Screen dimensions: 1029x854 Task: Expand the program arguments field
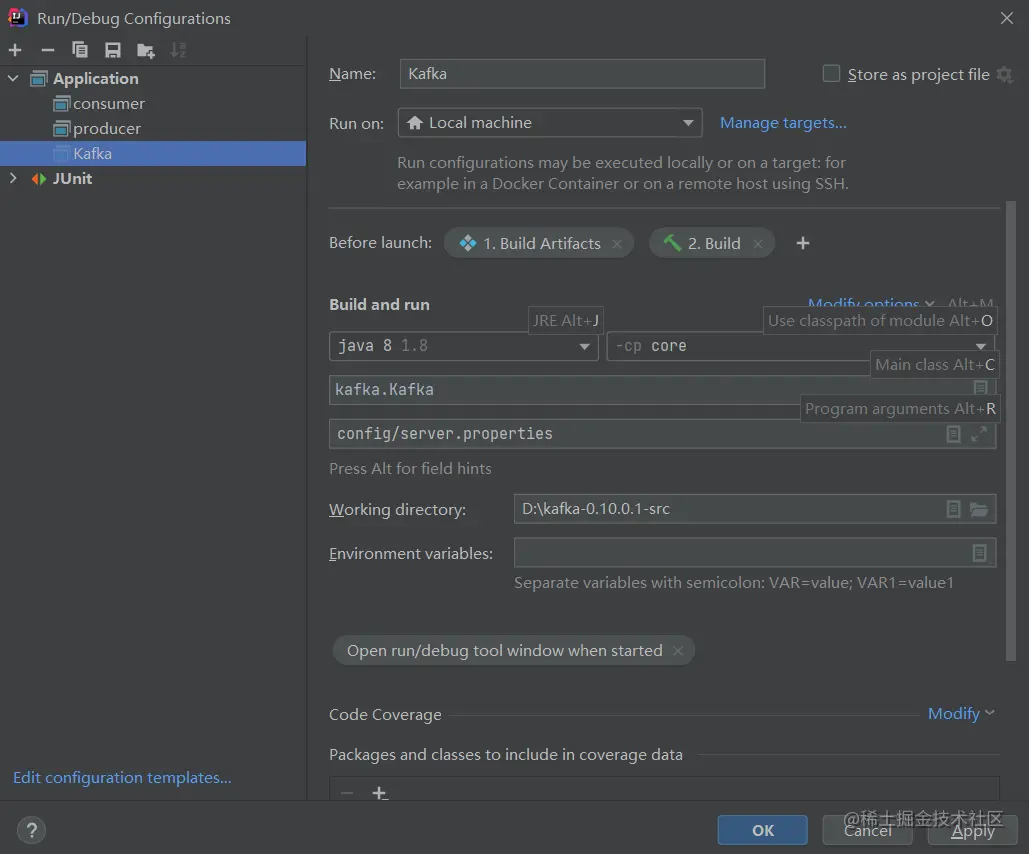point(979,434)
